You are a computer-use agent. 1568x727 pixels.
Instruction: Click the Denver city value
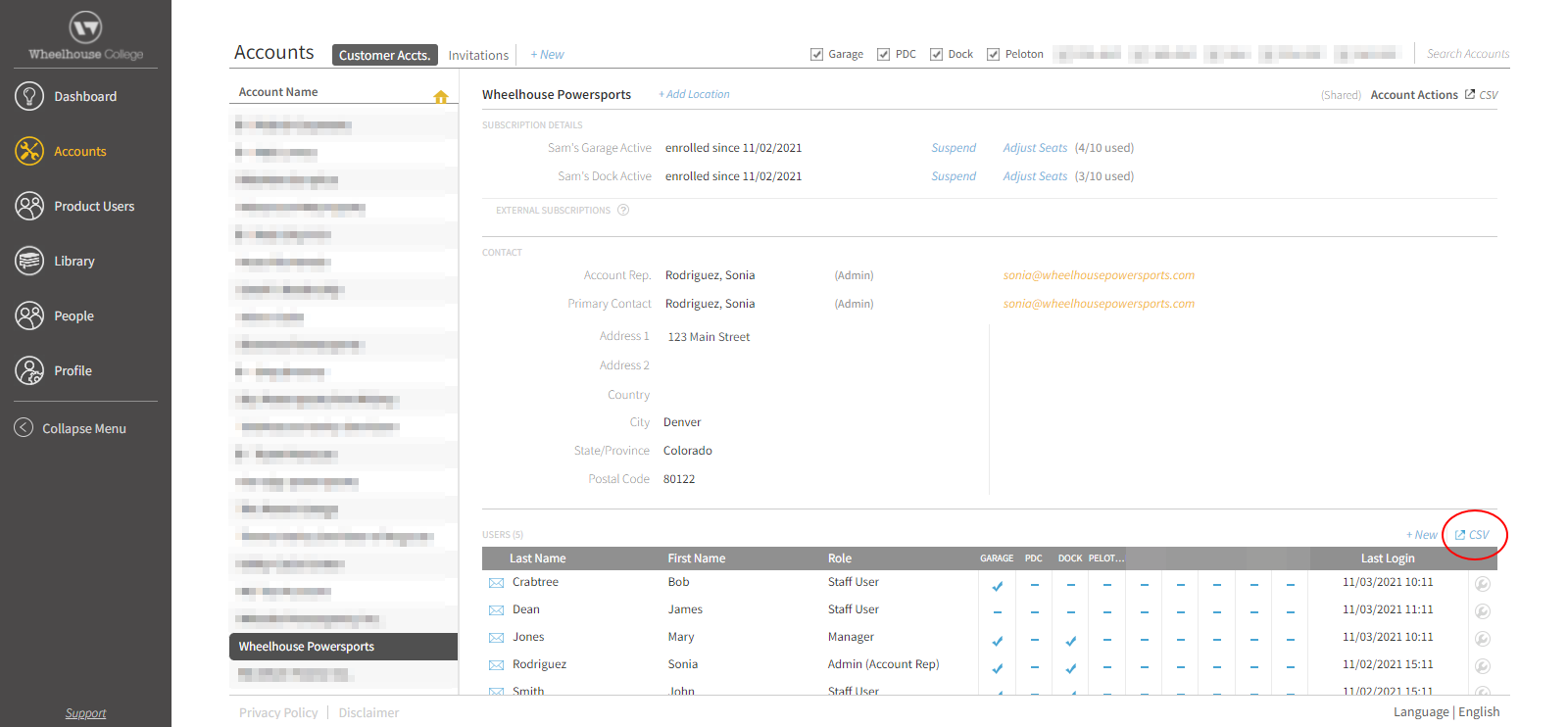682,422
